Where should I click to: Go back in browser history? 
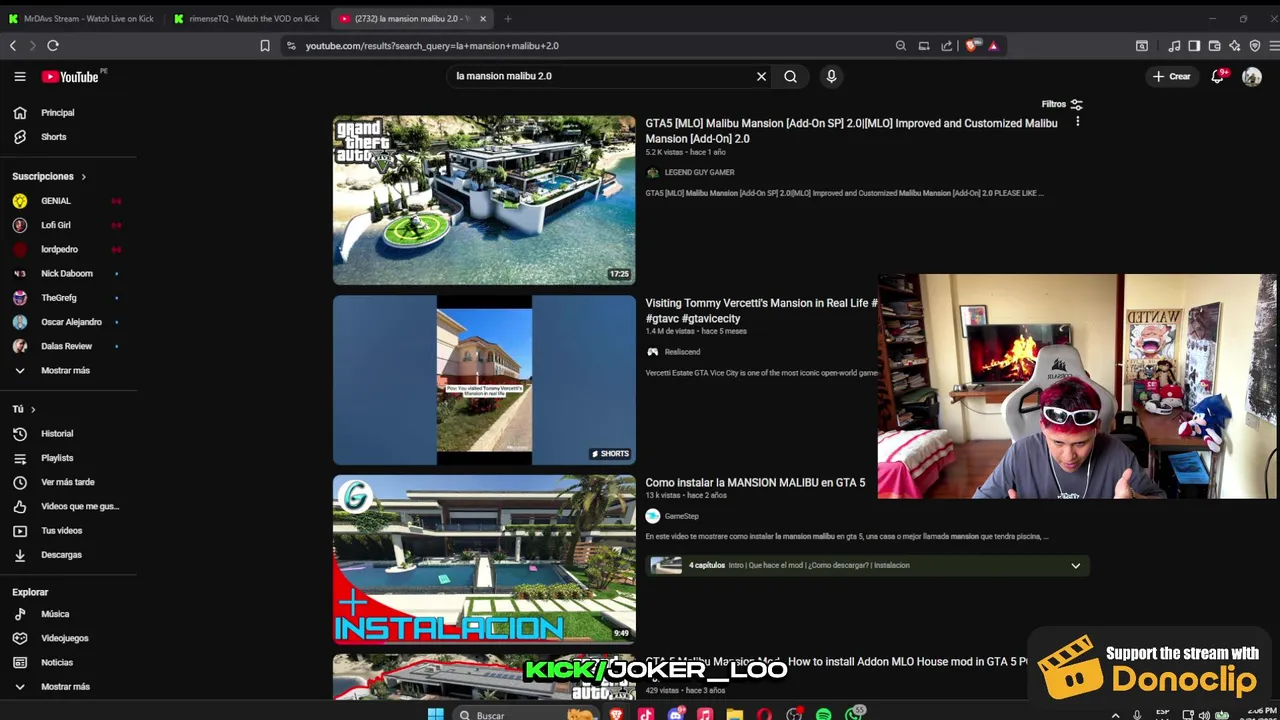[x=13, y=45]
